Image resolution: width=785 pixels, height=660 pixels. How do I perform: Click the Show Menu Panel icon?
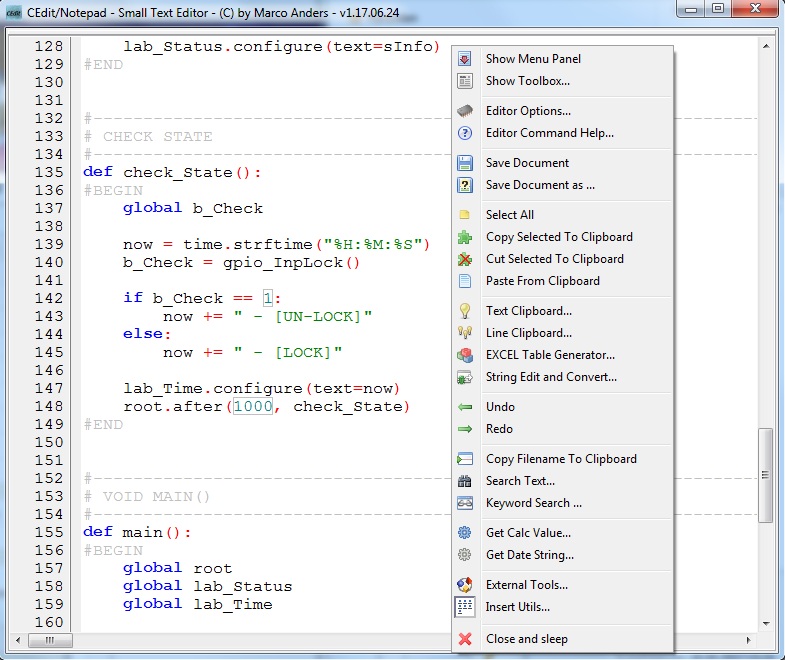(x=465, y=59)
